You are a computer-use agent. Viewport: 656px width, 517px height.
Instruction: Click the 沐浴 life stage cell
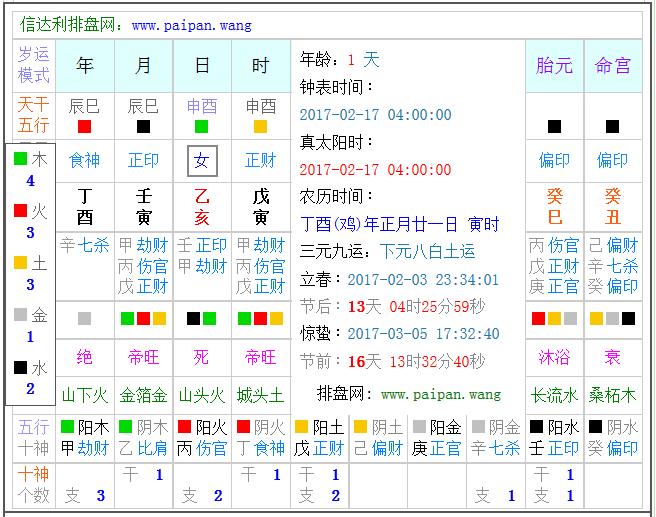click(554, 358)
